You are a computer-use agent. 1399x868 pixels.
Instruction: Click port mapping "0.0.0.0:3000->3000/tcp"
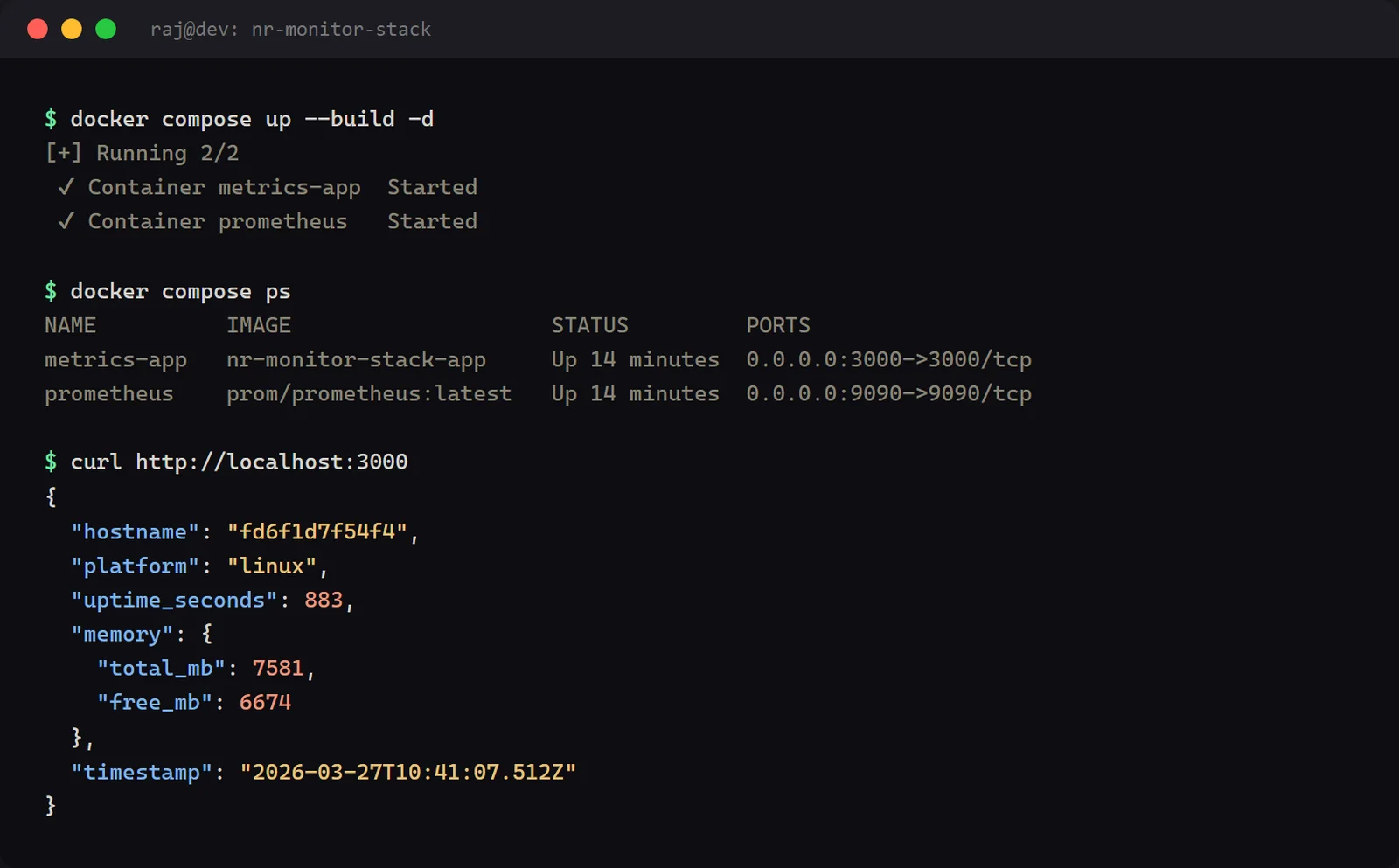point(888,359)
